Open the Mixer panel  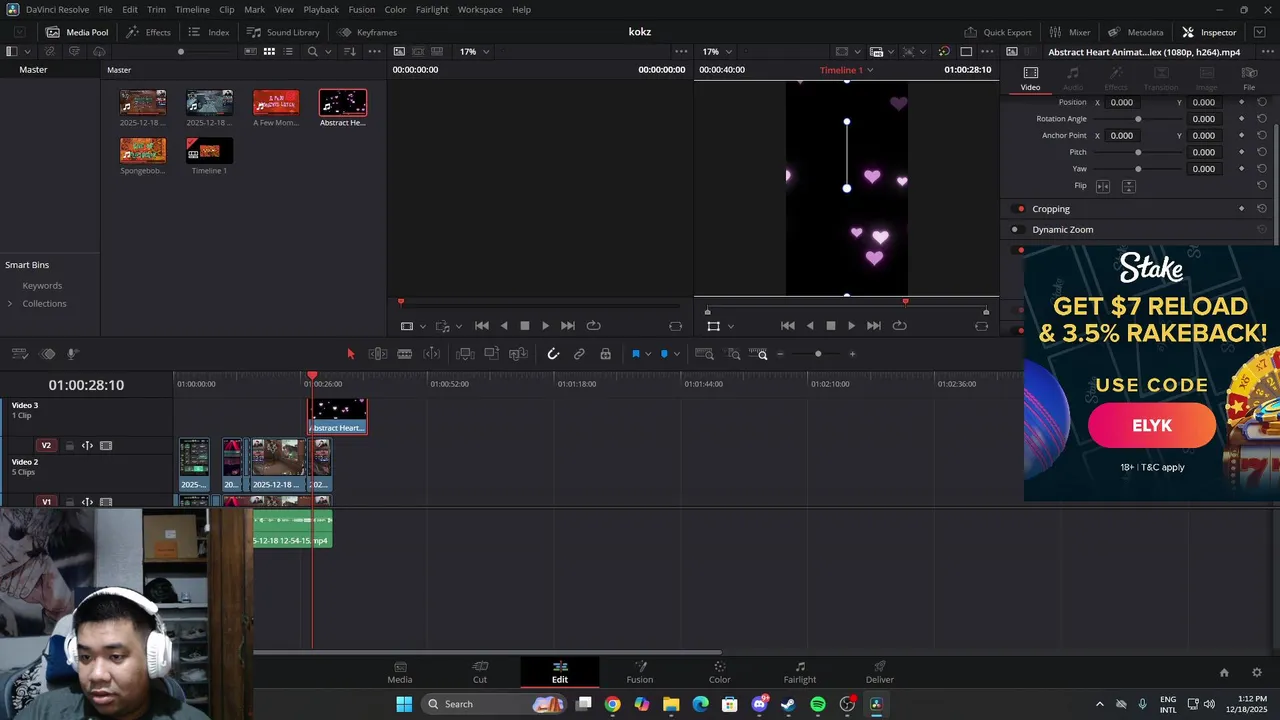1070,32
